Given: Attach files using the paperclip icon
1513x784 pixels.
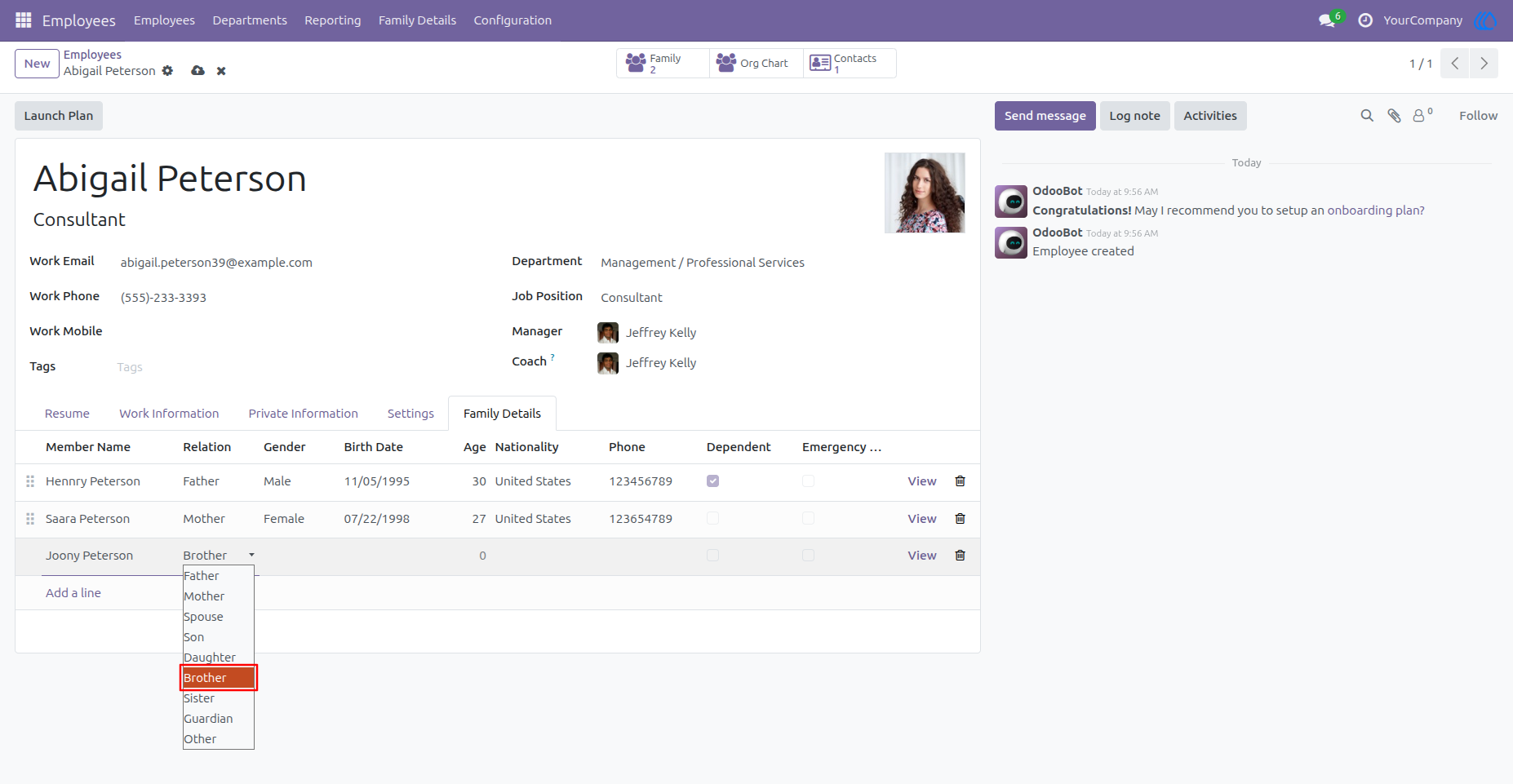Looking at the screenshot, I should [1394, 116].
